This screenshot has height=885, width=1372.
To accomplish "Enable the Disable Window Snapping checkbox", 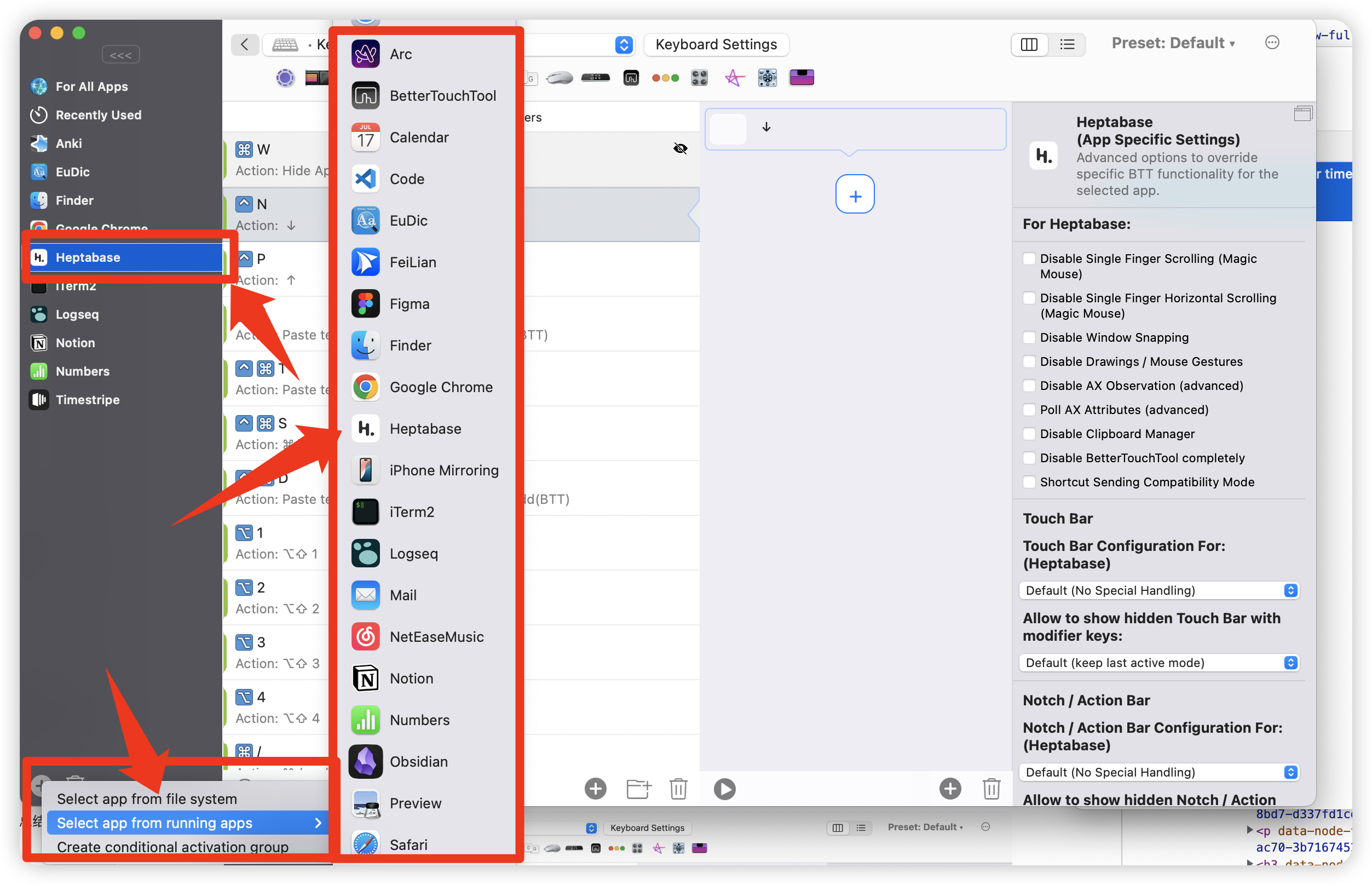I will tap(1029, 337).
